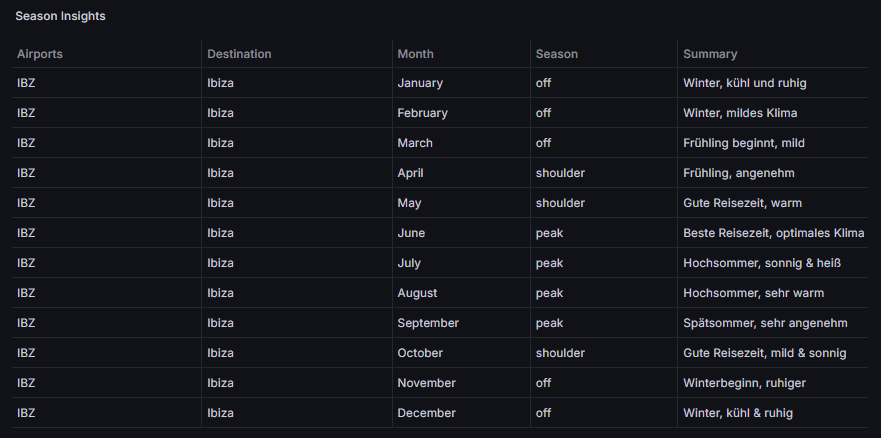Sort table by Destination column header
The height and width of the screenshot is (438, 881).
coord(239,54)
